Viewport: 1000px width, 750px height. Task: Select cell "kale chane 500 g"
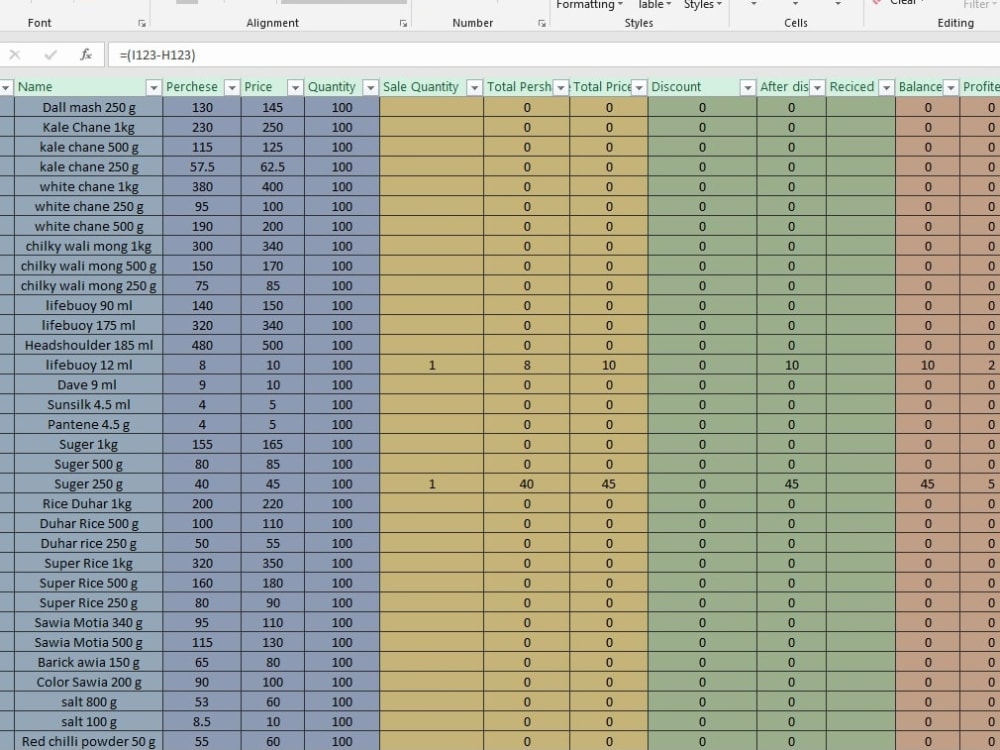(89, 147)
